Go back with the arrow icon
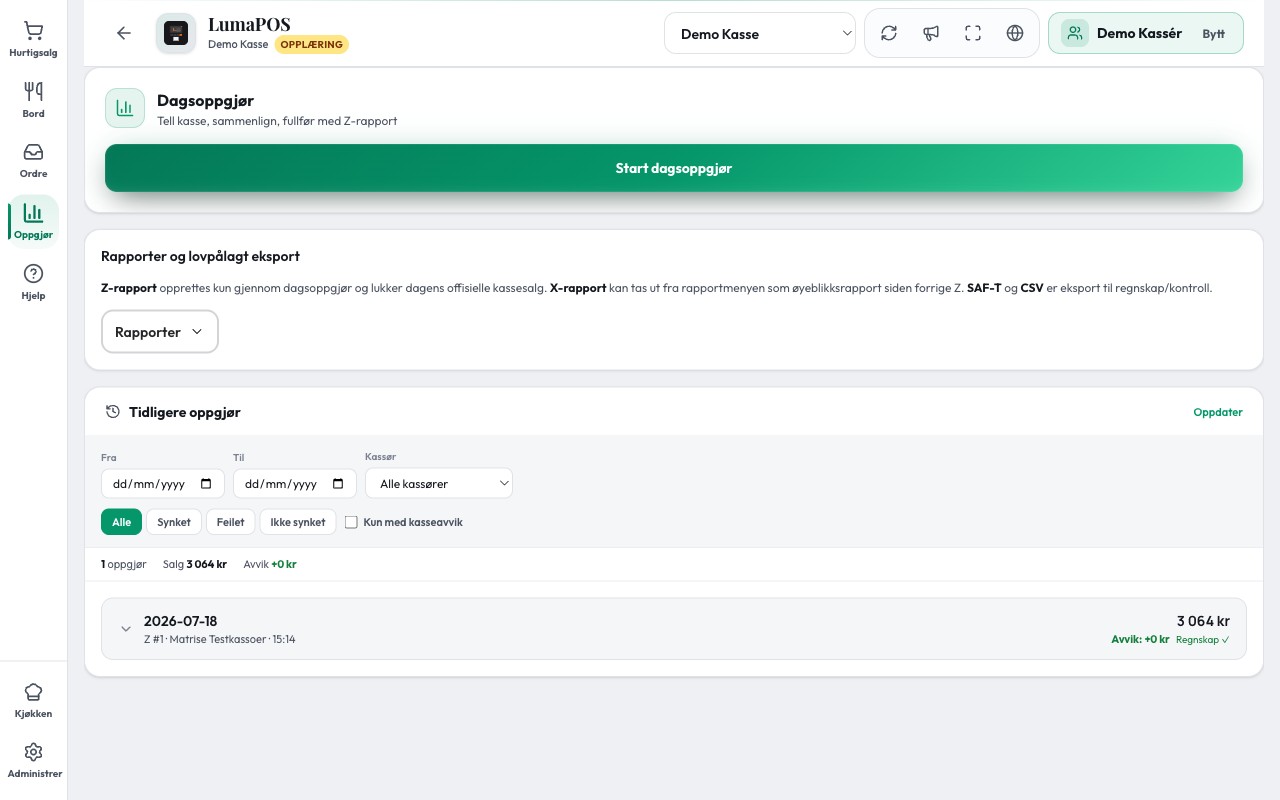Screen dimensions: 1280x800 click(124, 33)
